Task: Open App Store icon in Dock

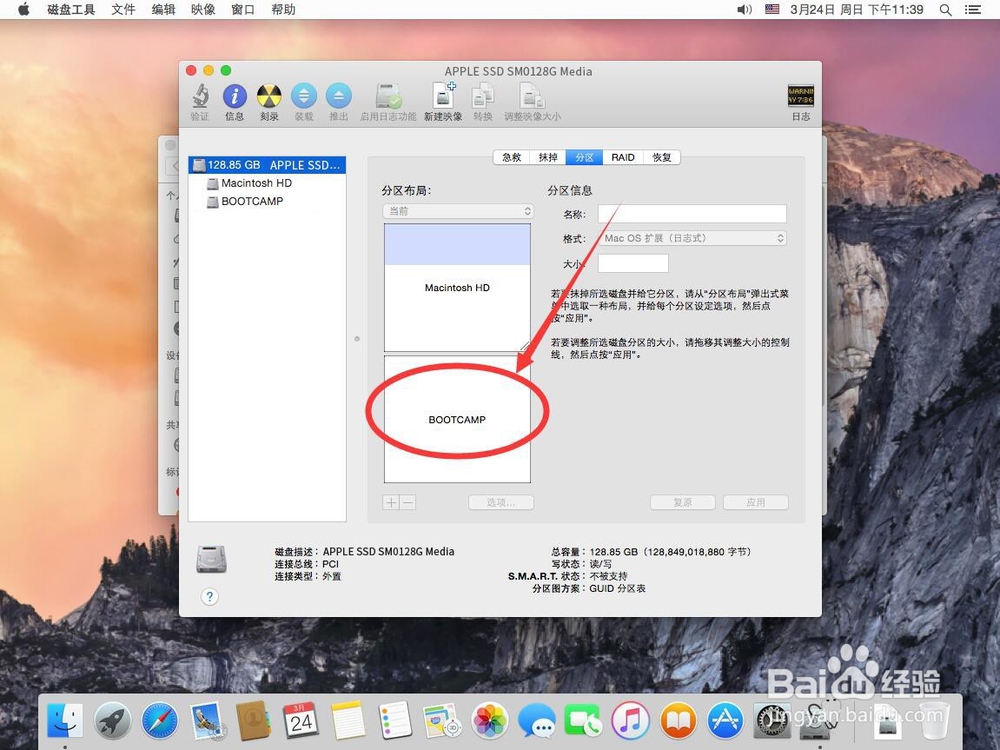Action: pos(725,721)
